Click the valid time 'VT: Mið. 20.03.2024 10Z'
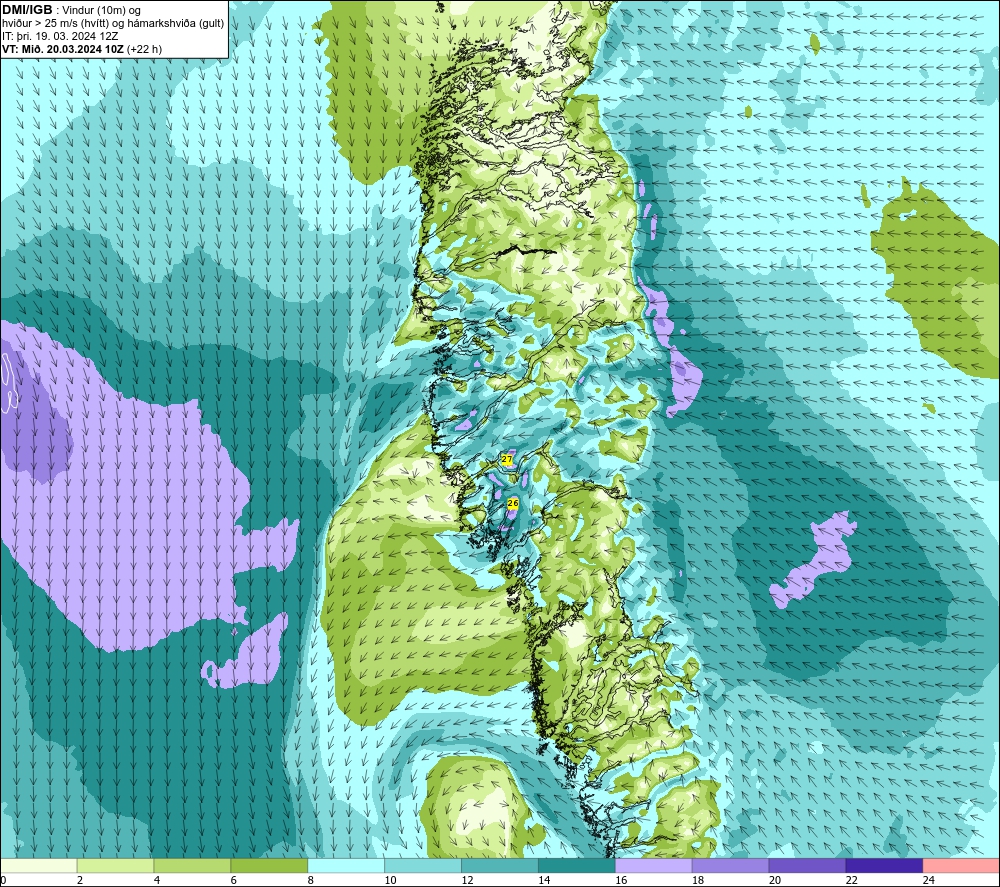The width and height of the screenshot is (1000, 887). (63, 49)
